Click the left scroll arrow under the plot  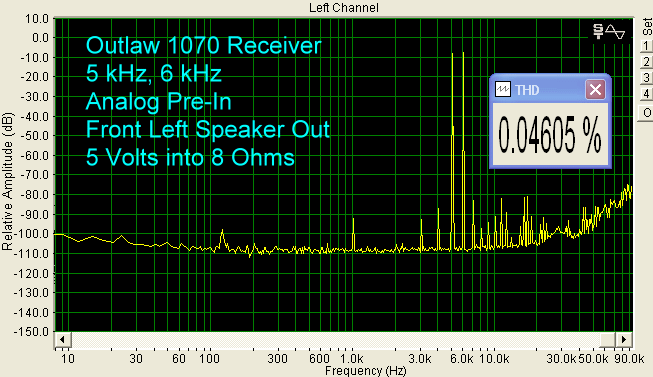(62, 340)
